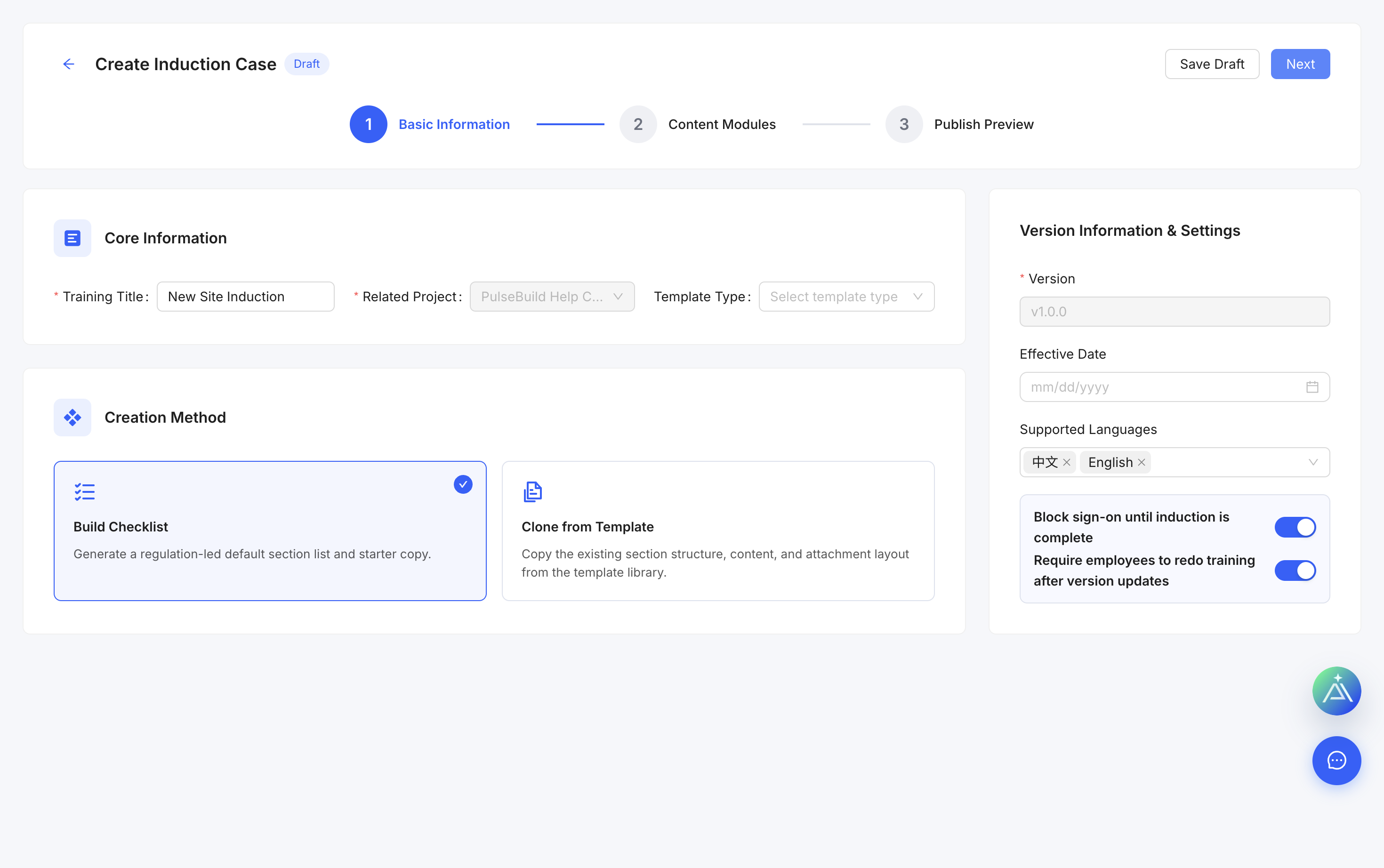1384x868 pixels.
Task: Click the back arrow icon
Action: coord(68,64)
